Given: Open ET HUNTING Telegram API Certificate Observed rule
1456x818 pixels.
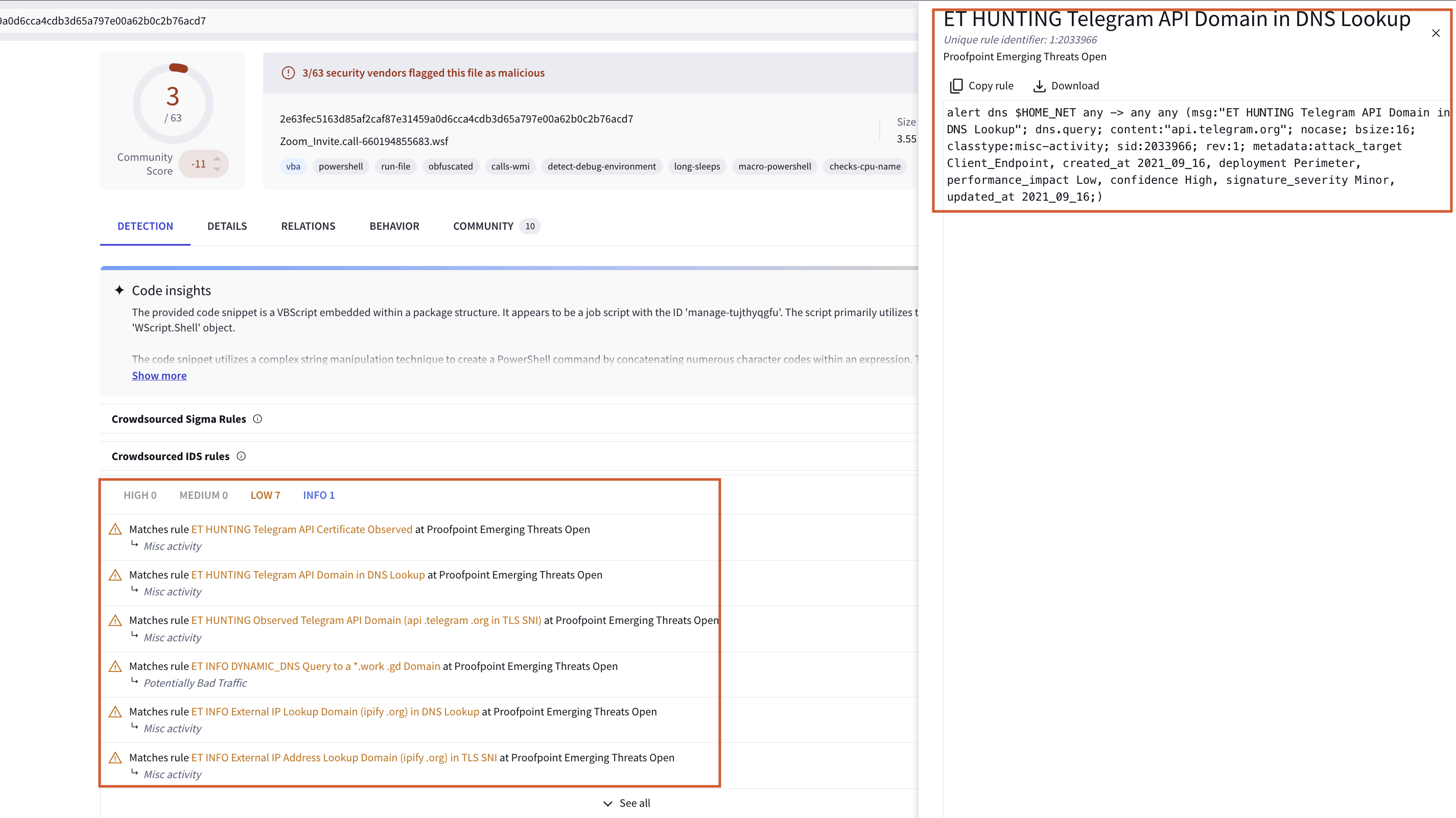Looking at the screenshot, I should pyautogui.click(x=302, y=530).
